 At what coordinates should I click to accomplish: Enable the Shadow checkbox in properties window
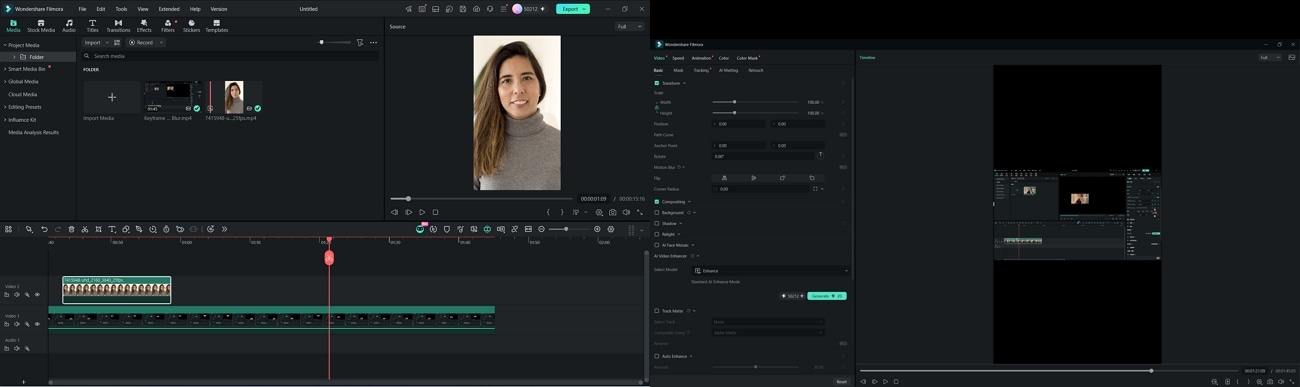click(x=657, y=224)
